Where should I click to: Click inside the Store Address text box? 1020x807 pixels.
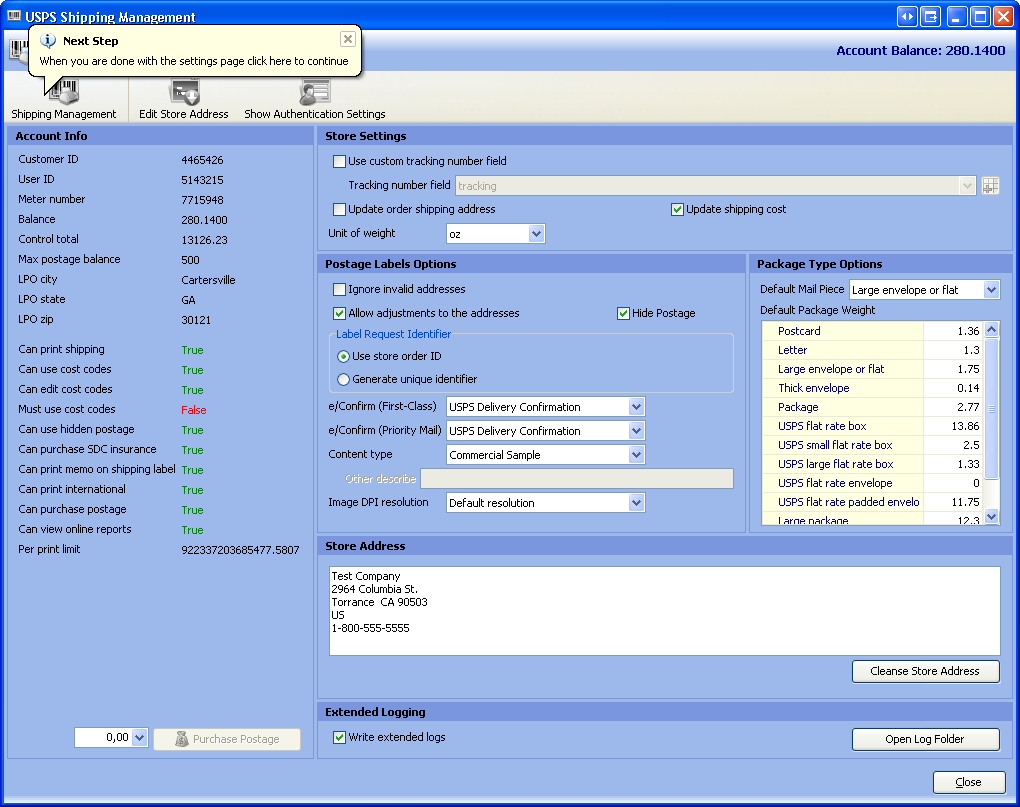pyautogui.click(x=664, y=611)
